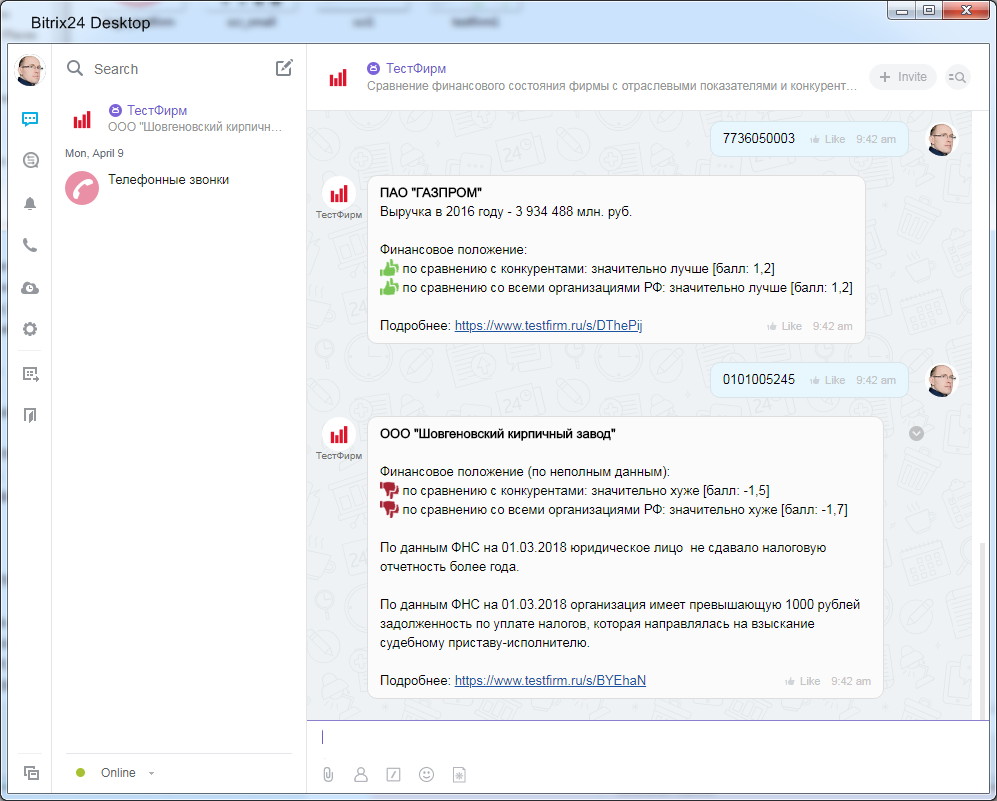Image resolution: width=997 pixels, height=801 pixels.
Task: Select the ТестФирм chat in the list
Action: [180, 118]
